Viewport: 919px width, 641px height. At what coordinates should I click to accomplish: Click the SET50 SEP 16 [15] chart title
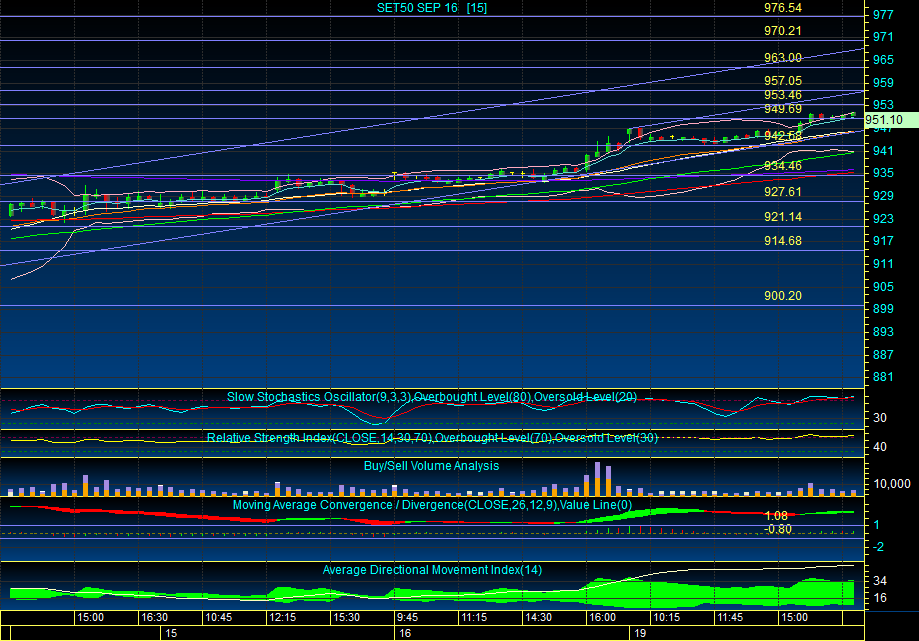tap(432, 8)
